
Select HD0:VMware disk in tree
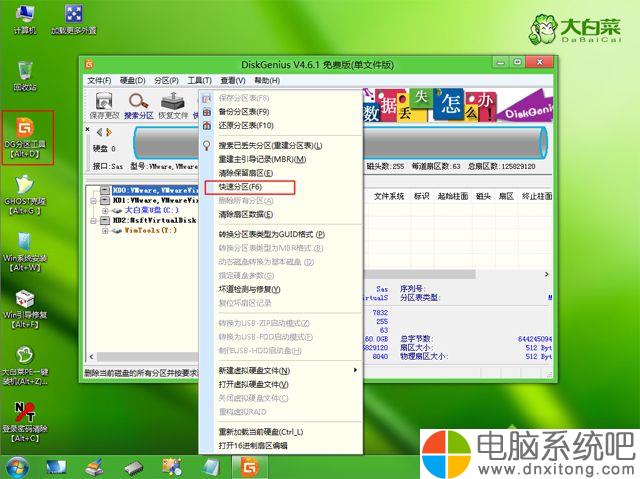(155, 190)
